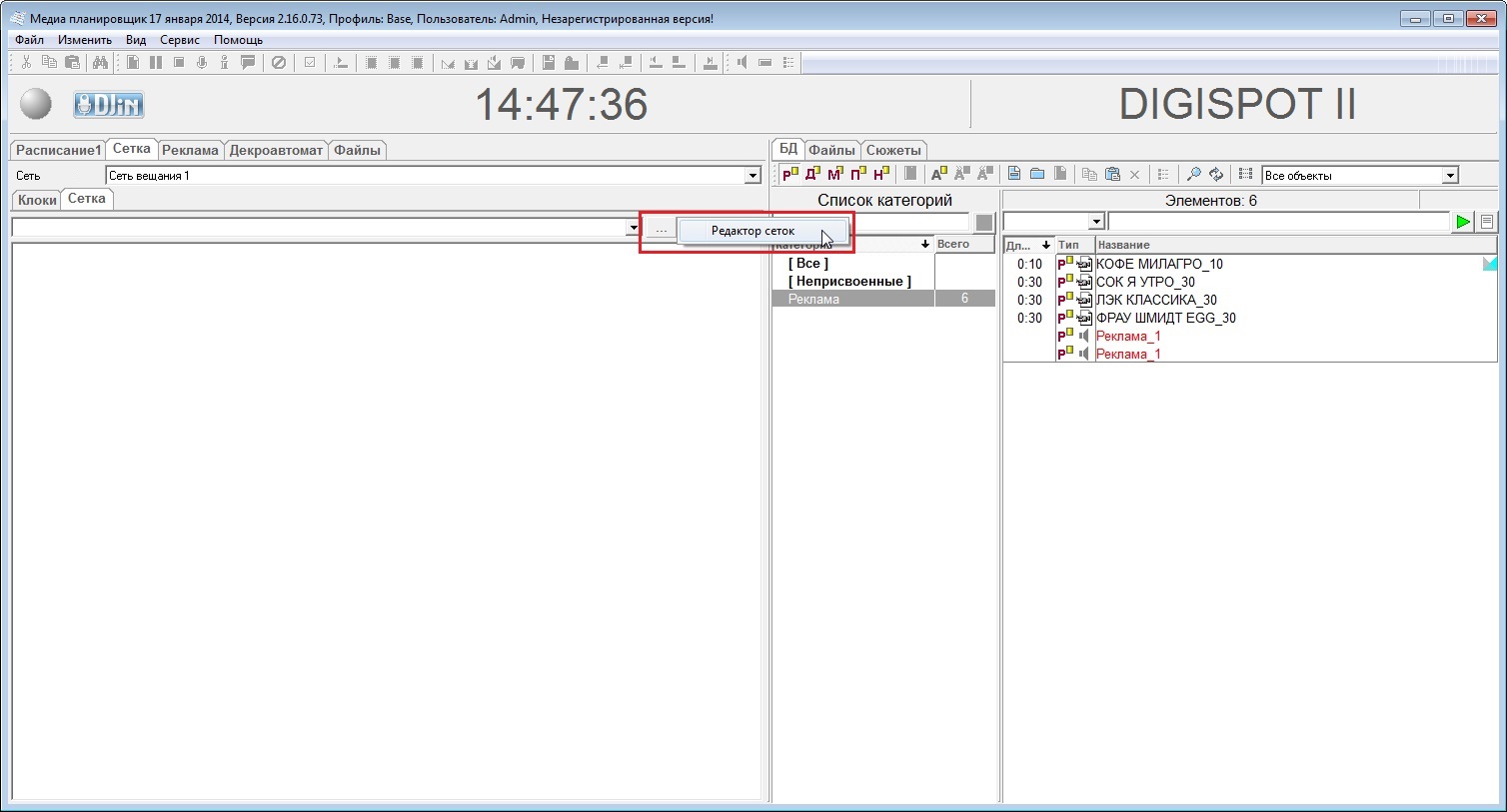
Task: Click the crossed circle prohibit icon
Action: [x=279, y=62]
